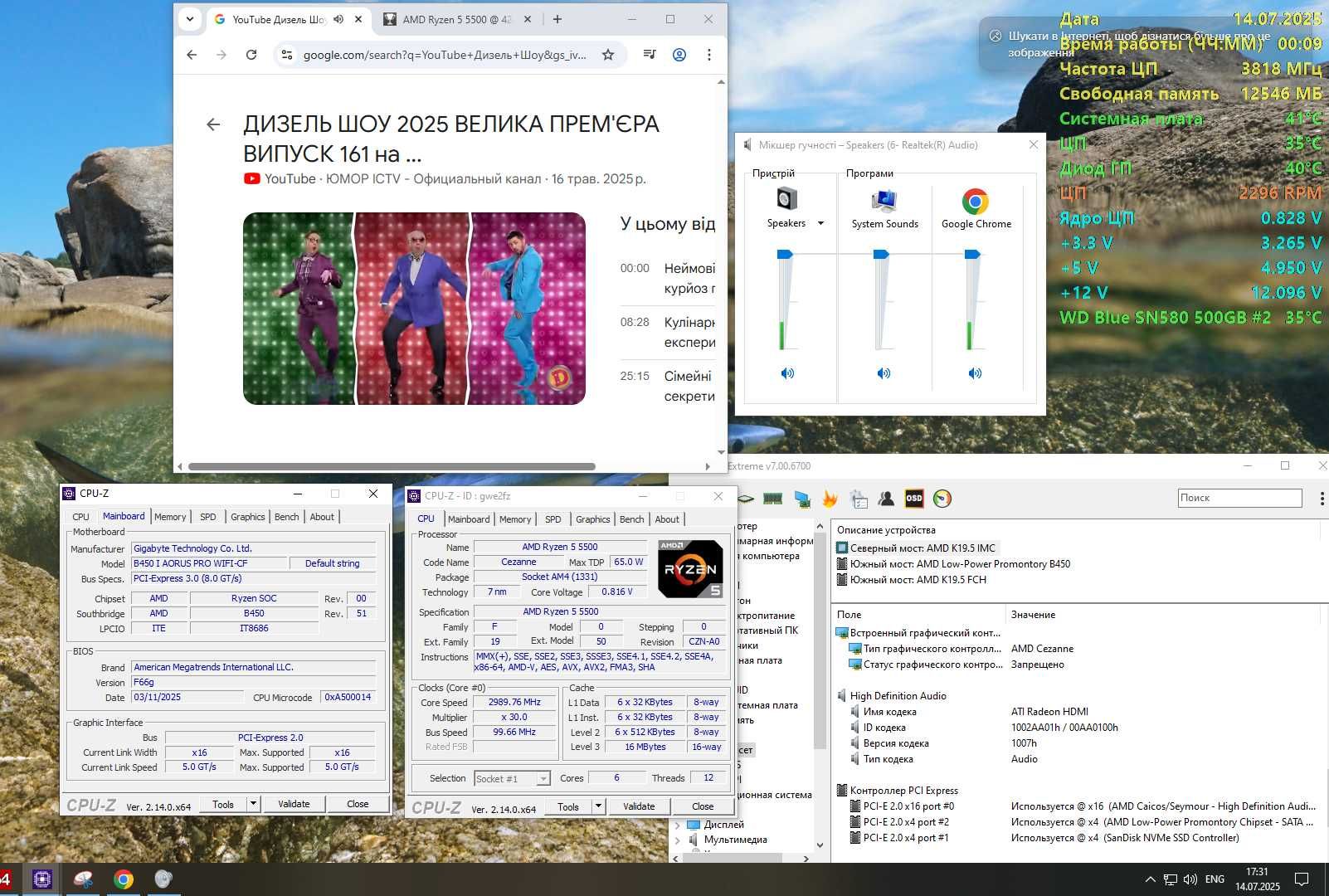Open Memory tab in left CPU-Z window
Image resolution: width=1329 pixels, height=896 pixels.
coord(170,517)
